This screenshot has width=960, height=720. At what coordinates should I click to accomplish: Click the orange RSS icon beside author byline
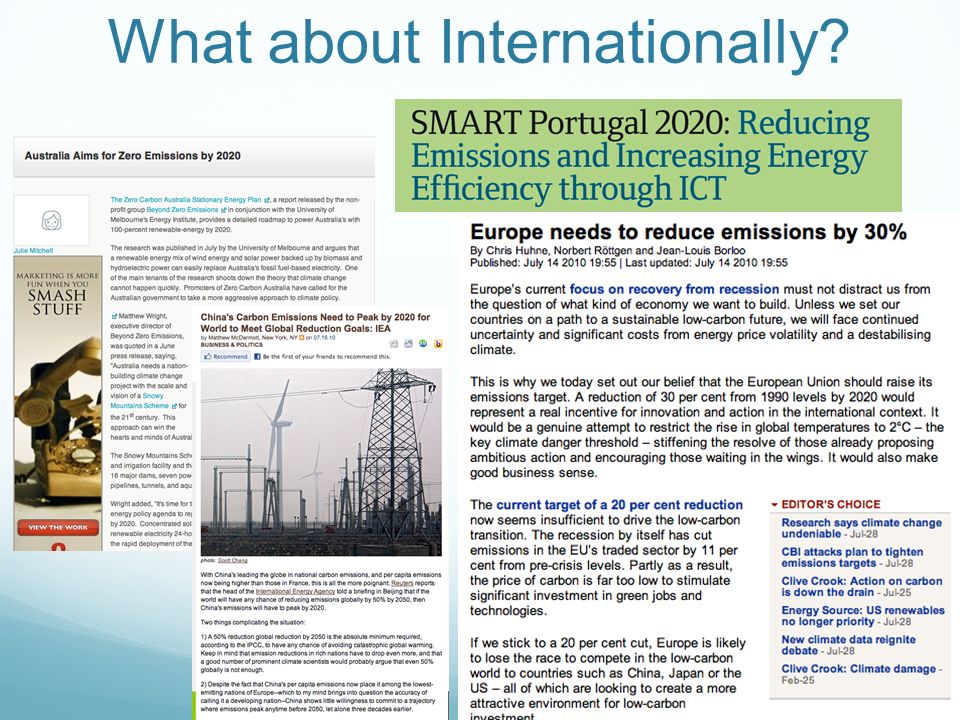302,337
